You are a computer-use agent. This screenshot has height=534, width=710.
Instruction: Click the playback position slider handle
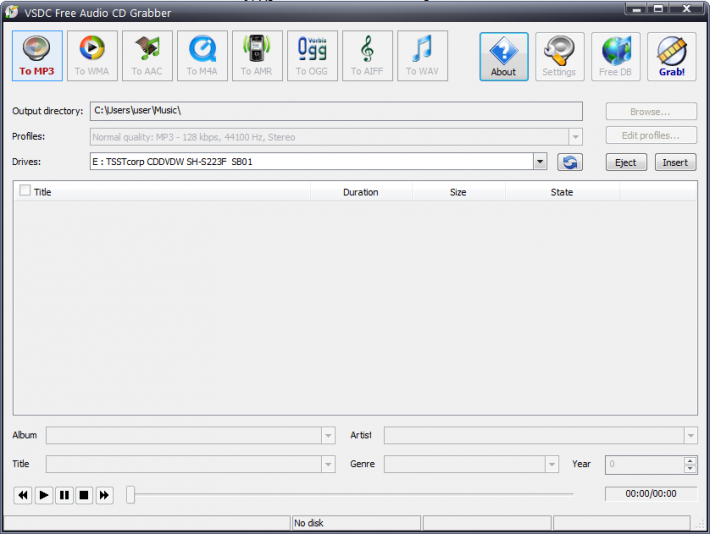tap(130, 495)
